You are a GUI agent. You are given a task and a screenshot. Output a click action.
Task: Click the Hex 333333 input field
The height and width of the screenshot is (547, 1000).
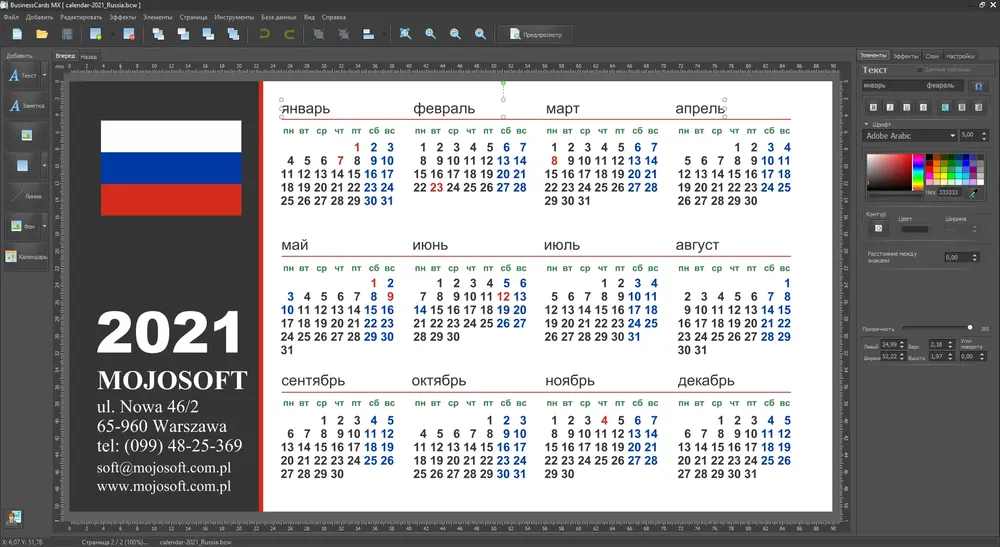point(950,193)
